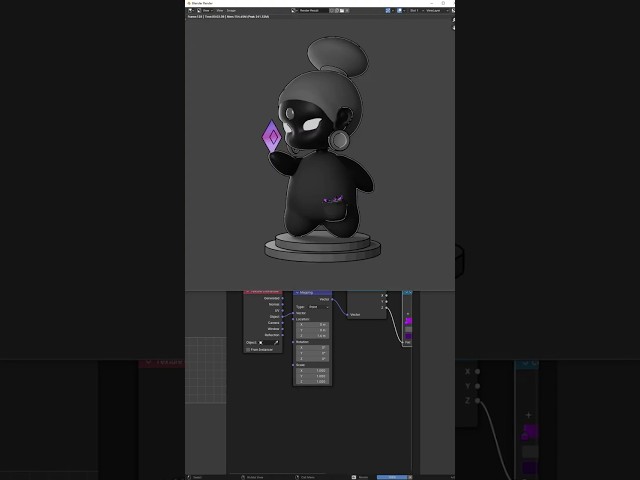Click the Scale Z field in Mapping node
The width and height of the screenshot is (640, 480).
point(312,382)
